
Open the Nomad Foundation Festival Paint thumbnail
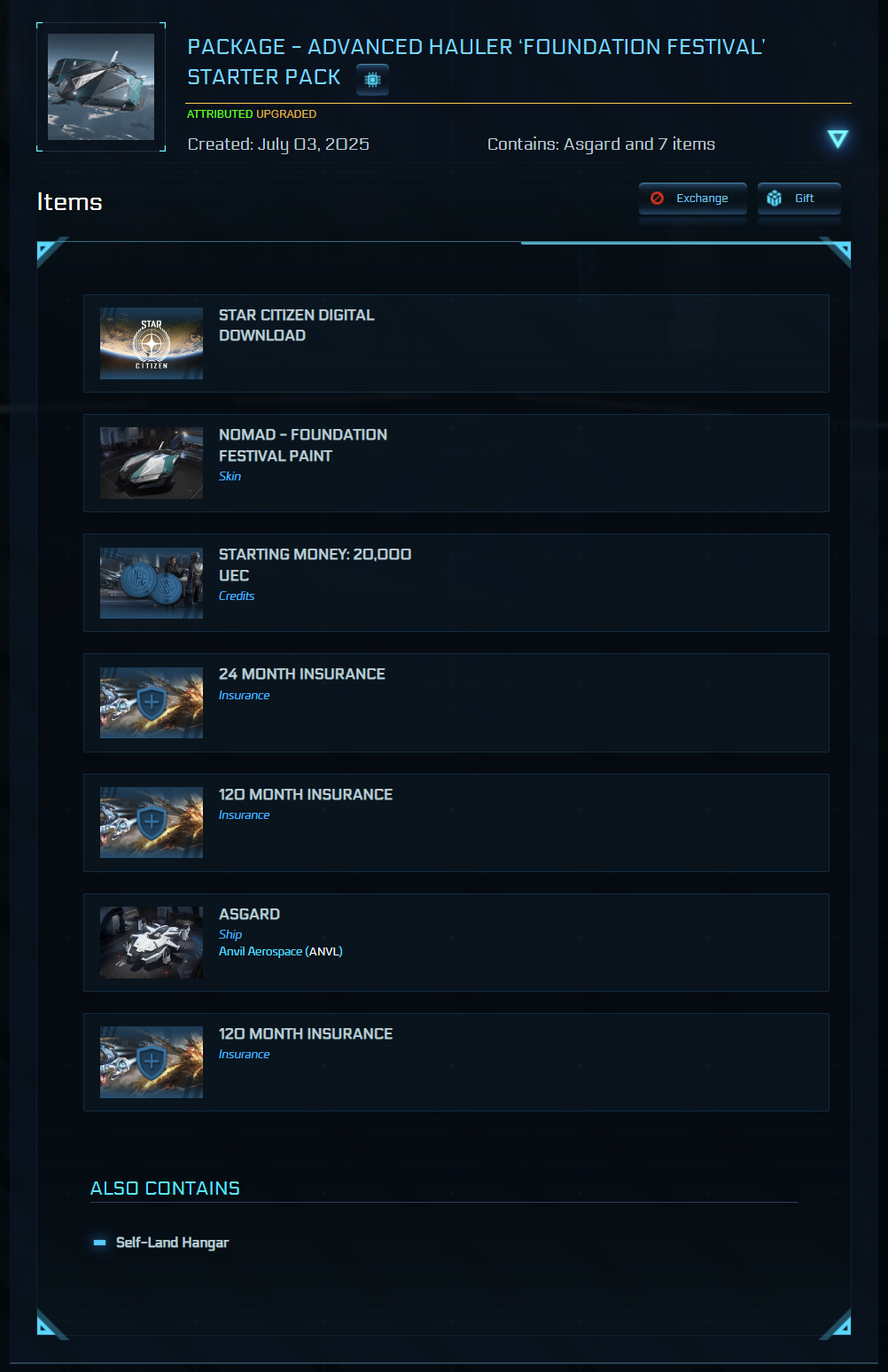(x=152, y=464)
